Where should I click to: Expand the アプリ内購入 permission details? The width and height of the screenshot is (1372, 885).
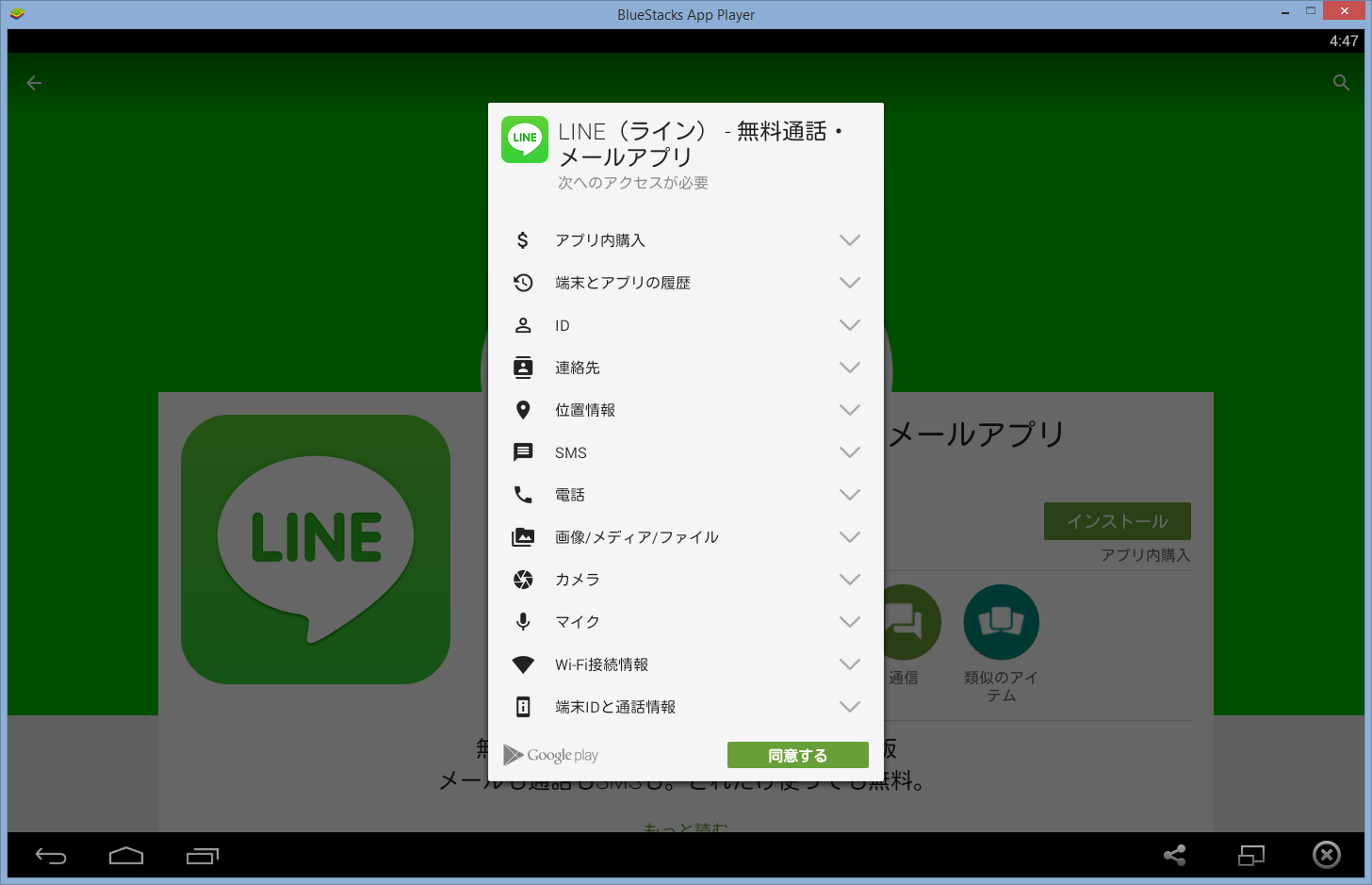[x=850, y=240]
